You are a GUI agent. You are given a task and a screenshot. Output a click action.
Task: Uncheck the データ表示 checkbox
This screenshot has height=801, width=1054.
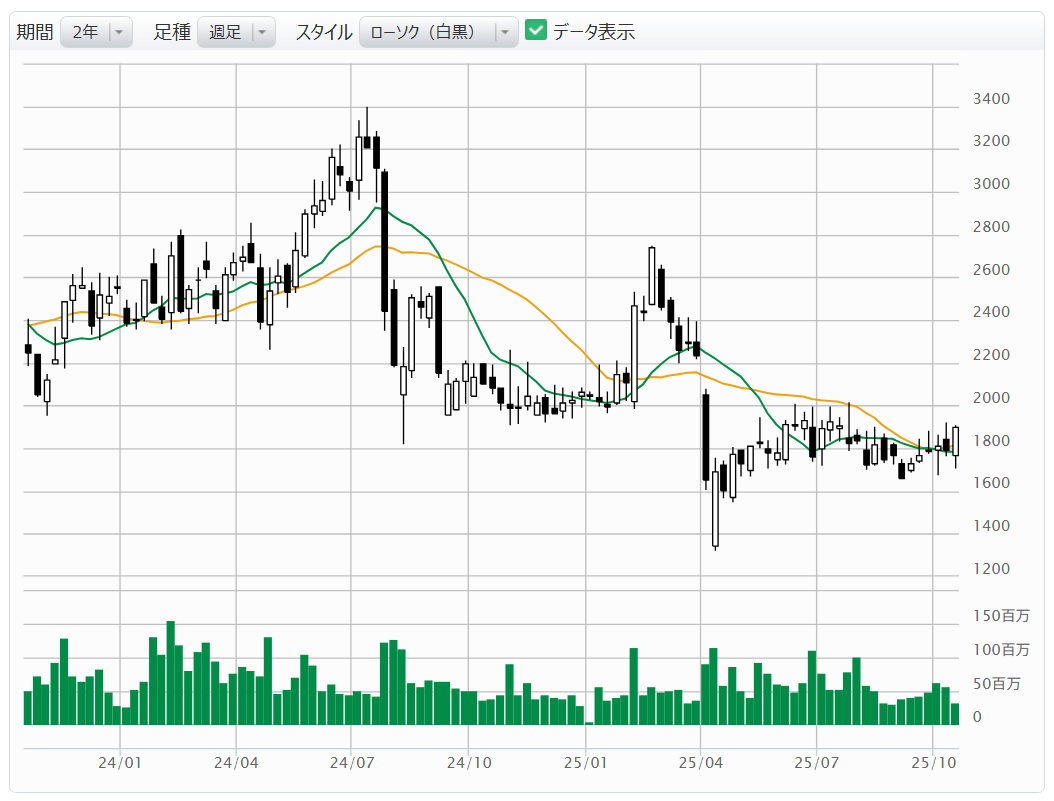click(536, 31)
